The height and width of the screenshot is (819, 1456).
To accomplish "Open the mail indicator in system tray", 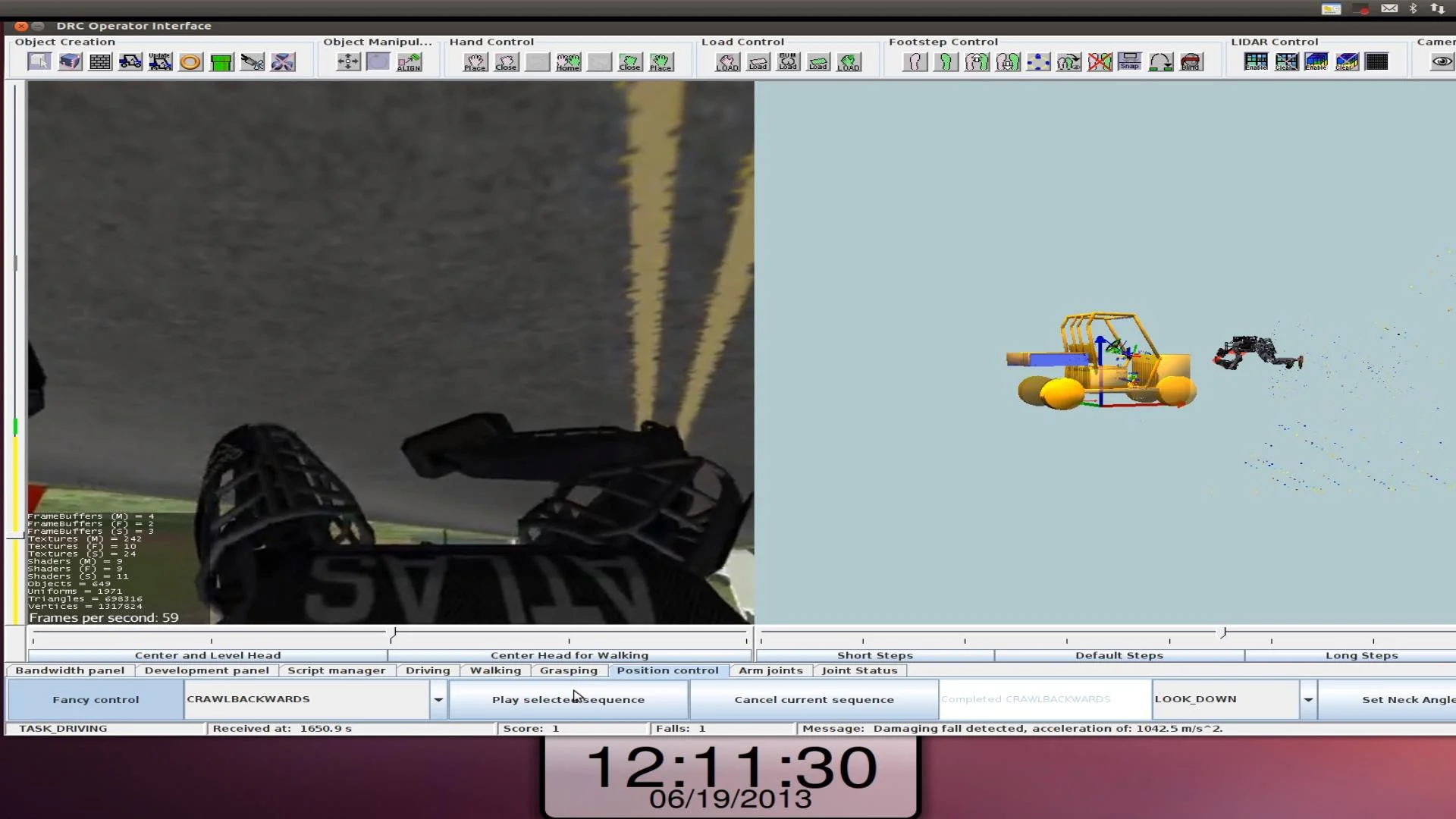I will point(1389,8).
